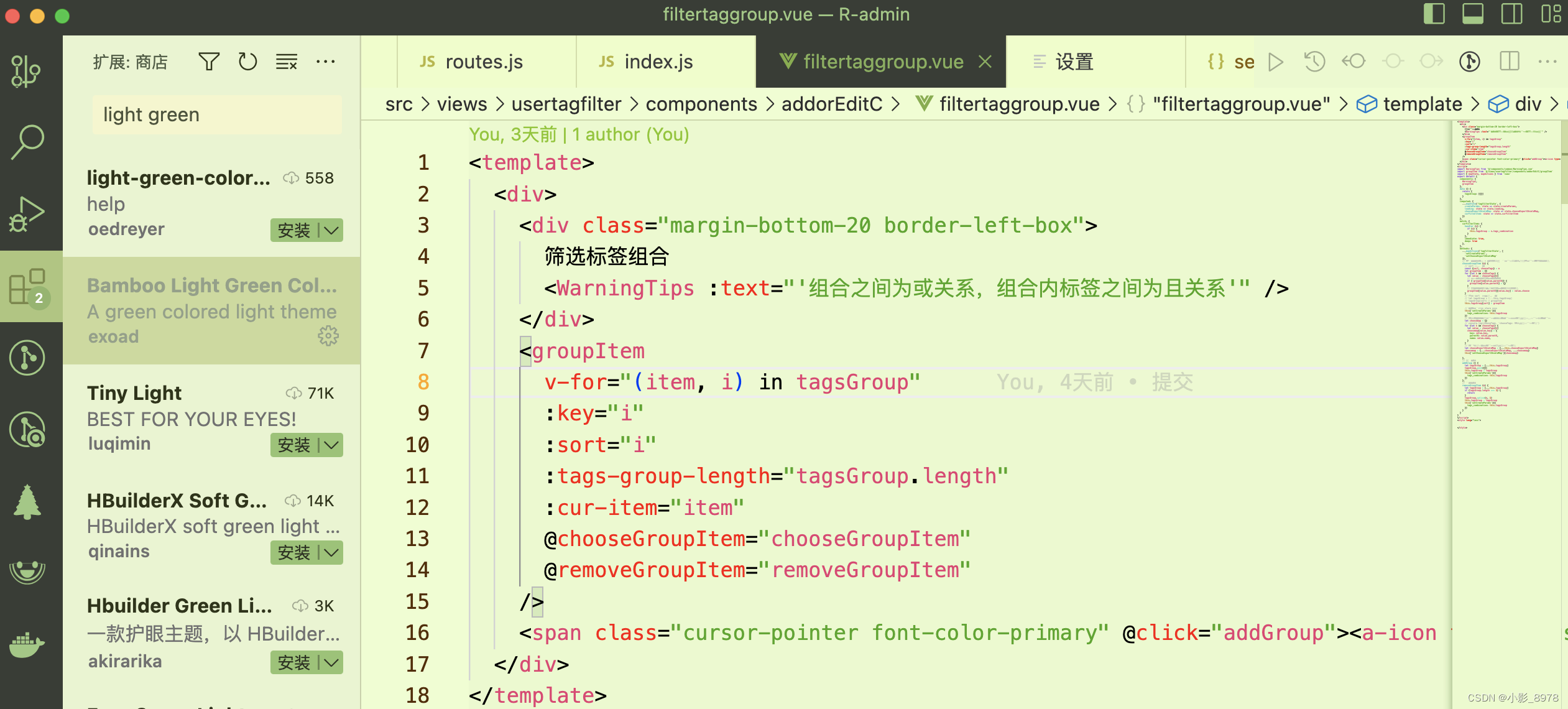Viewport: 1568px width, 709px height.
Task: Switch to the routes.js tab
Action: coord(484,61)
